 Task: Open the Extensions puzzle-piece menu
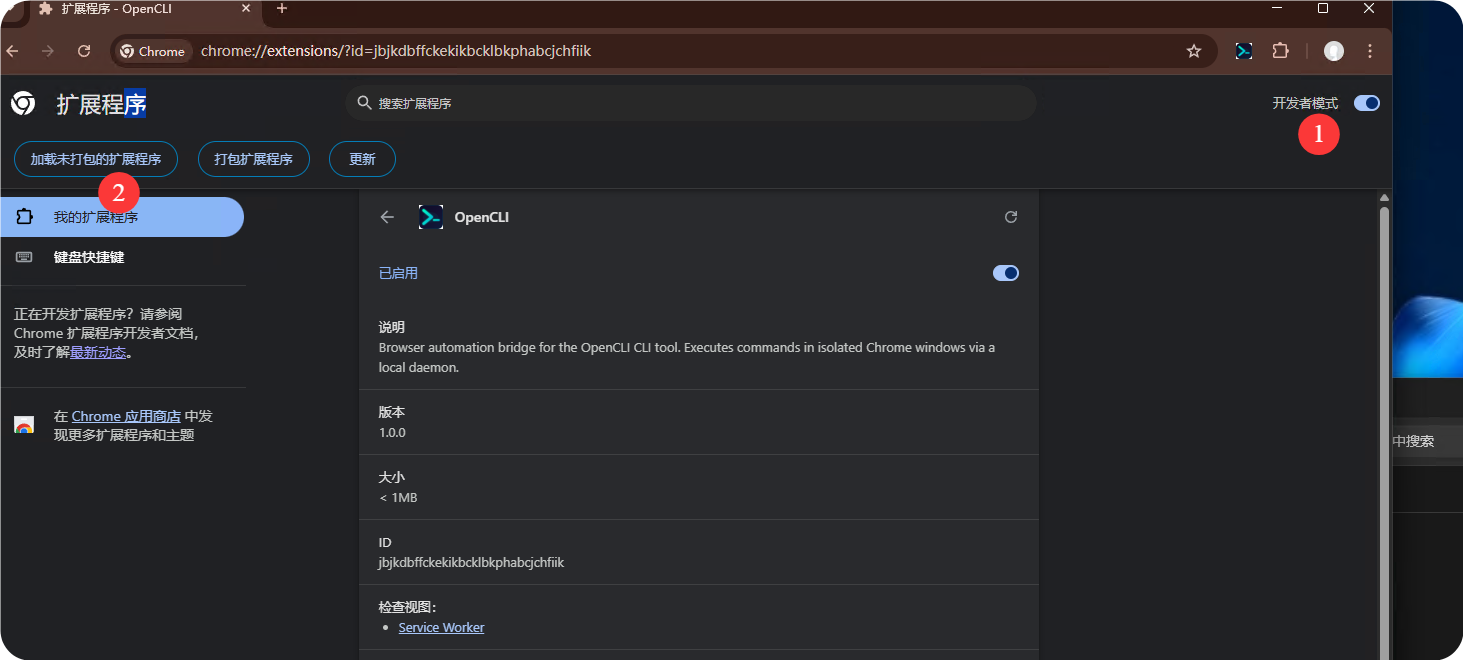(x=1280, y=51)
